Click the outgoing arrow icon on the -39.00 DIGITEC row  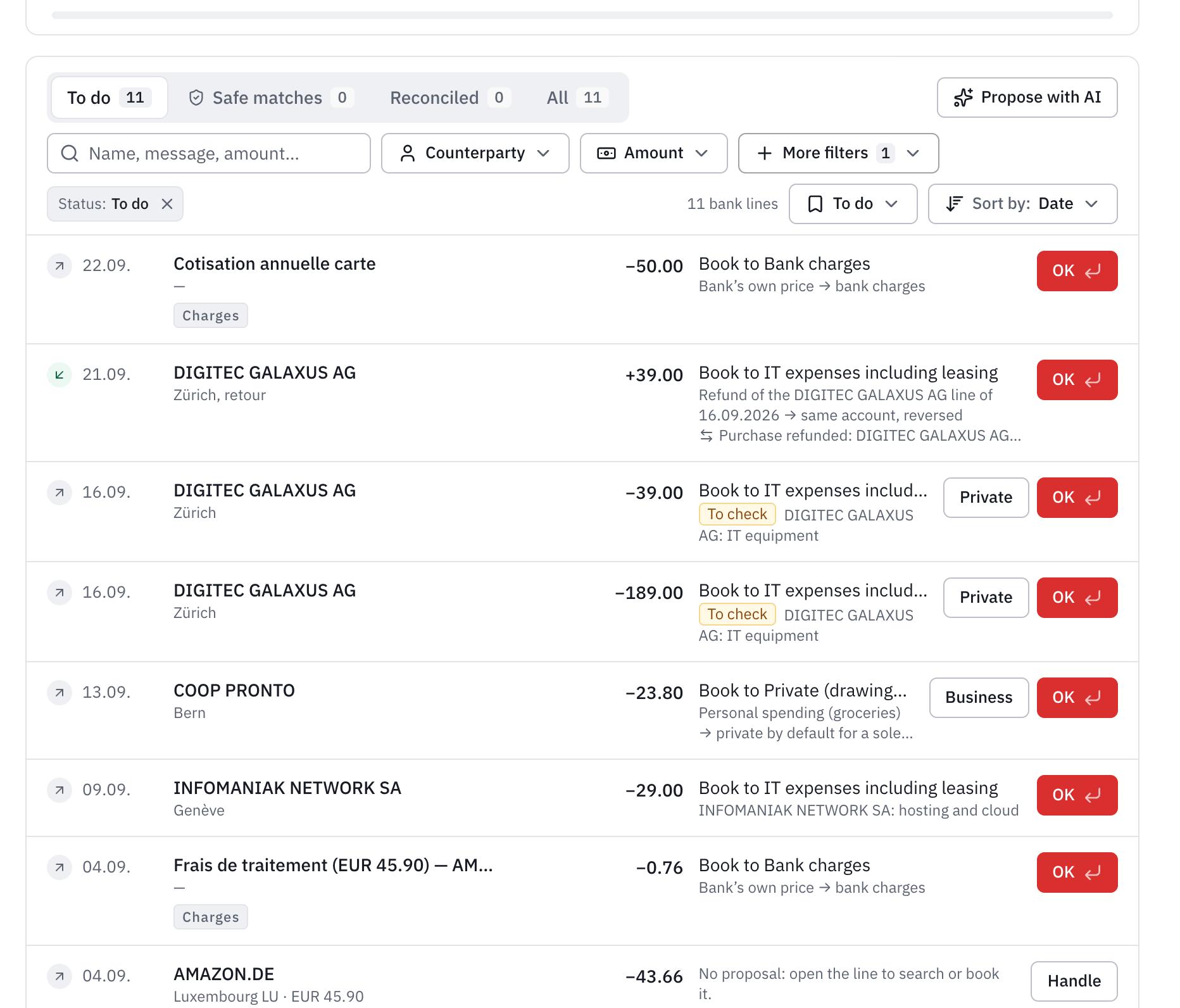point(60,492)
